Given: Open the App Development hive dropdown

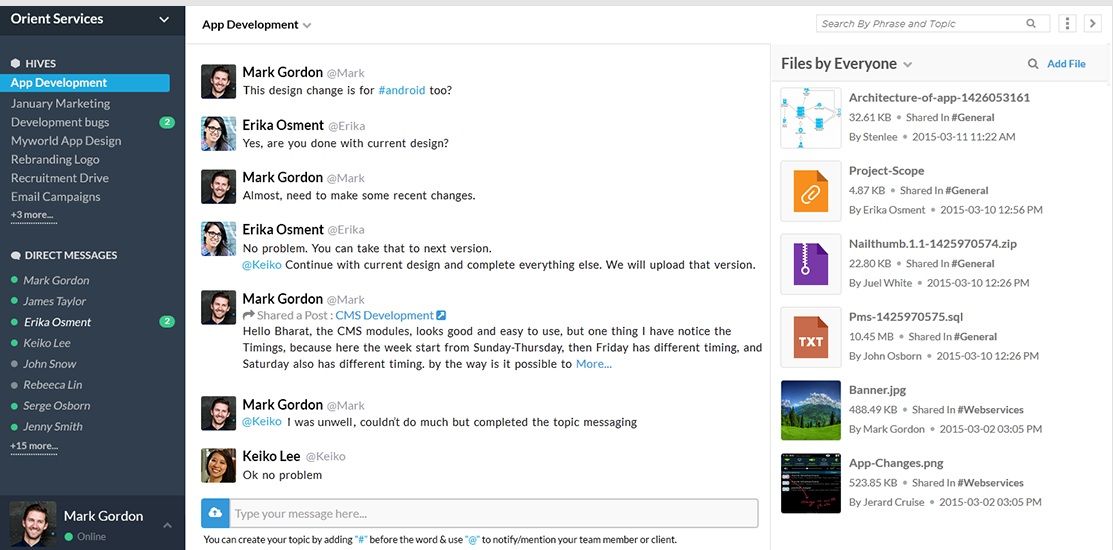Looking at the screenshot, I should point(307,26).
